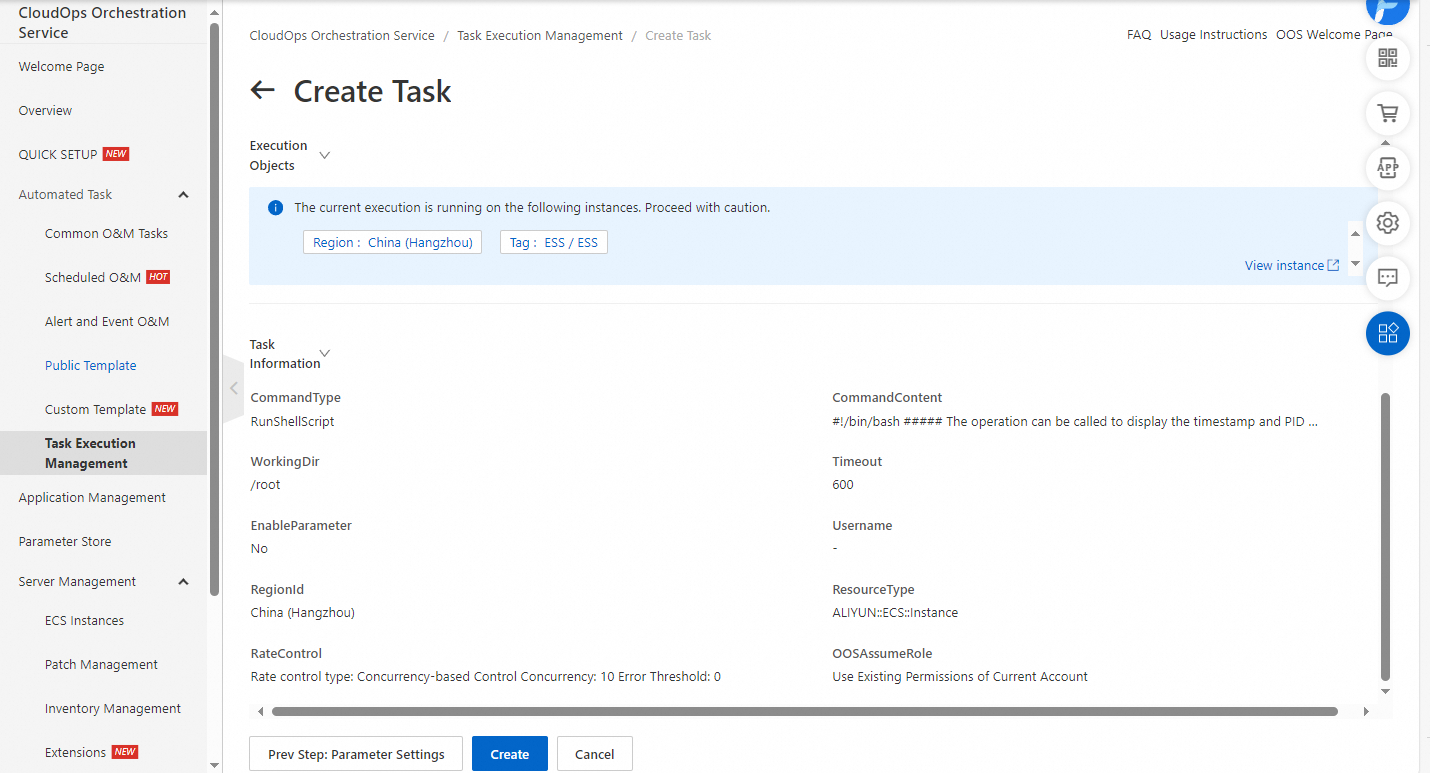1430x773 pixels.
Task: Click the /root WorkingDir value
Action: (x=266, y=485)
